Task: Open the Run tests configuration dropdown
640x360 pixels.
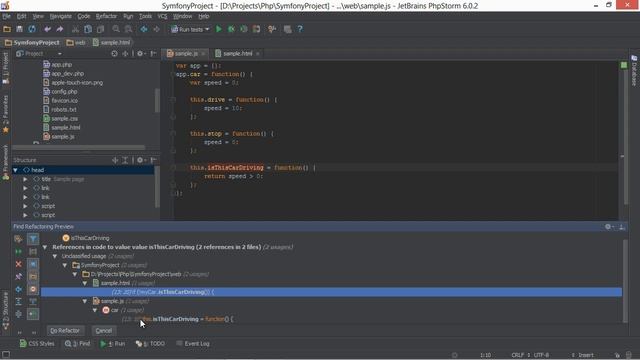Action: (190, 29)
